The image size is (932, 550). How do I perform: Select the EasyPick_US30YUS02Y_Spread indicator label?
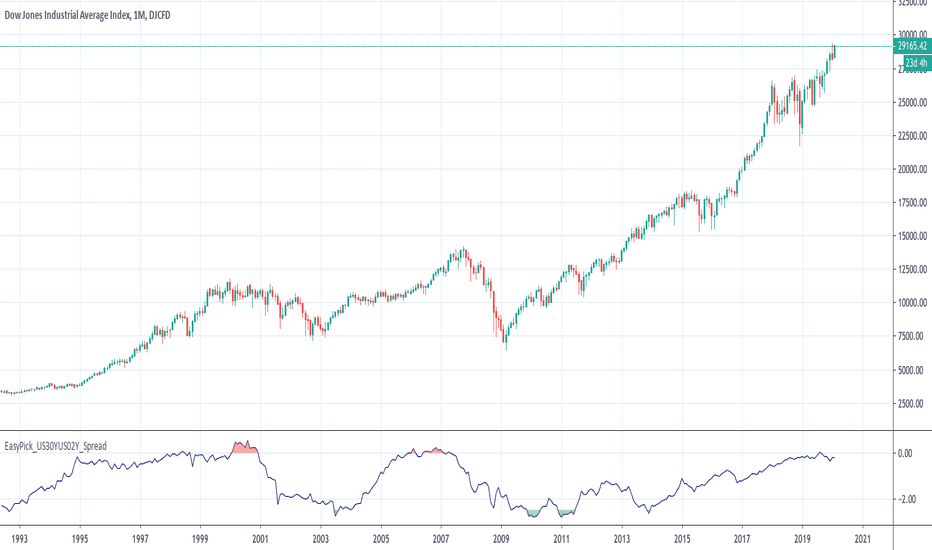[x=56, y=446]
